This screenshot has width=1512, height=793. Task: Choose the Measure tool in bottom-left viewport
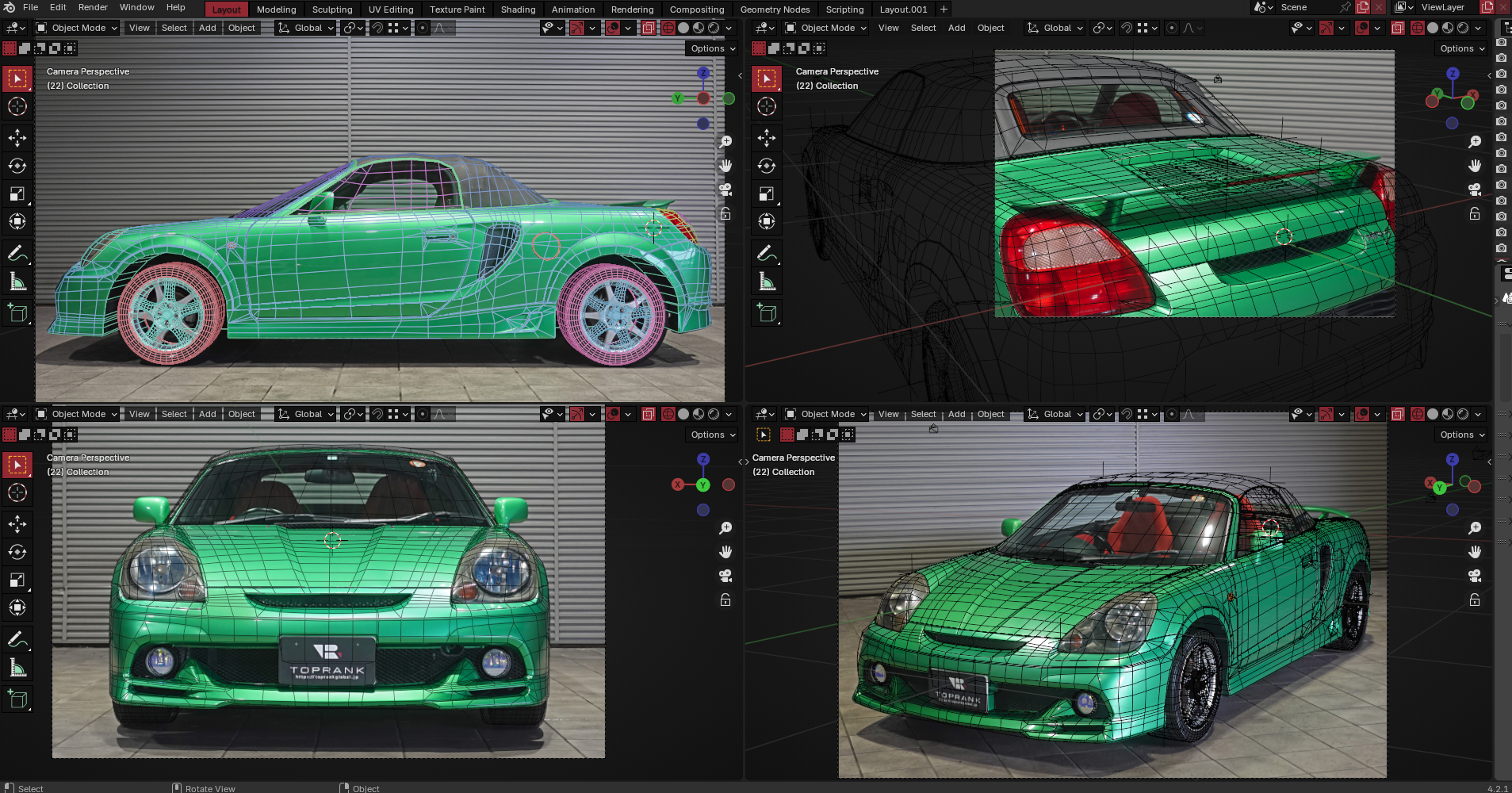click(x=17, y=668)
